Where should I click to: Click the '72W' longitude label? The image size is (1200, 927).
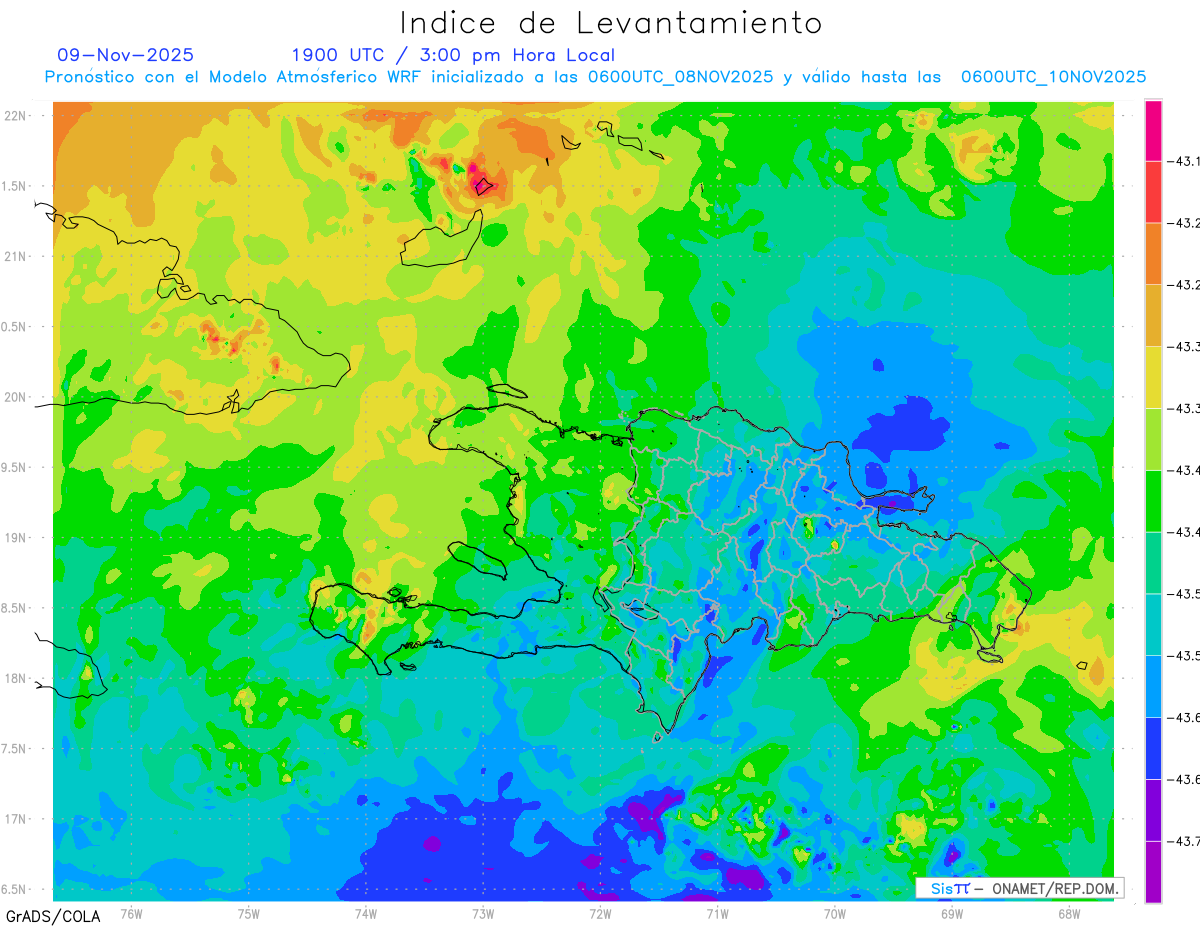(x=600, y=913)
